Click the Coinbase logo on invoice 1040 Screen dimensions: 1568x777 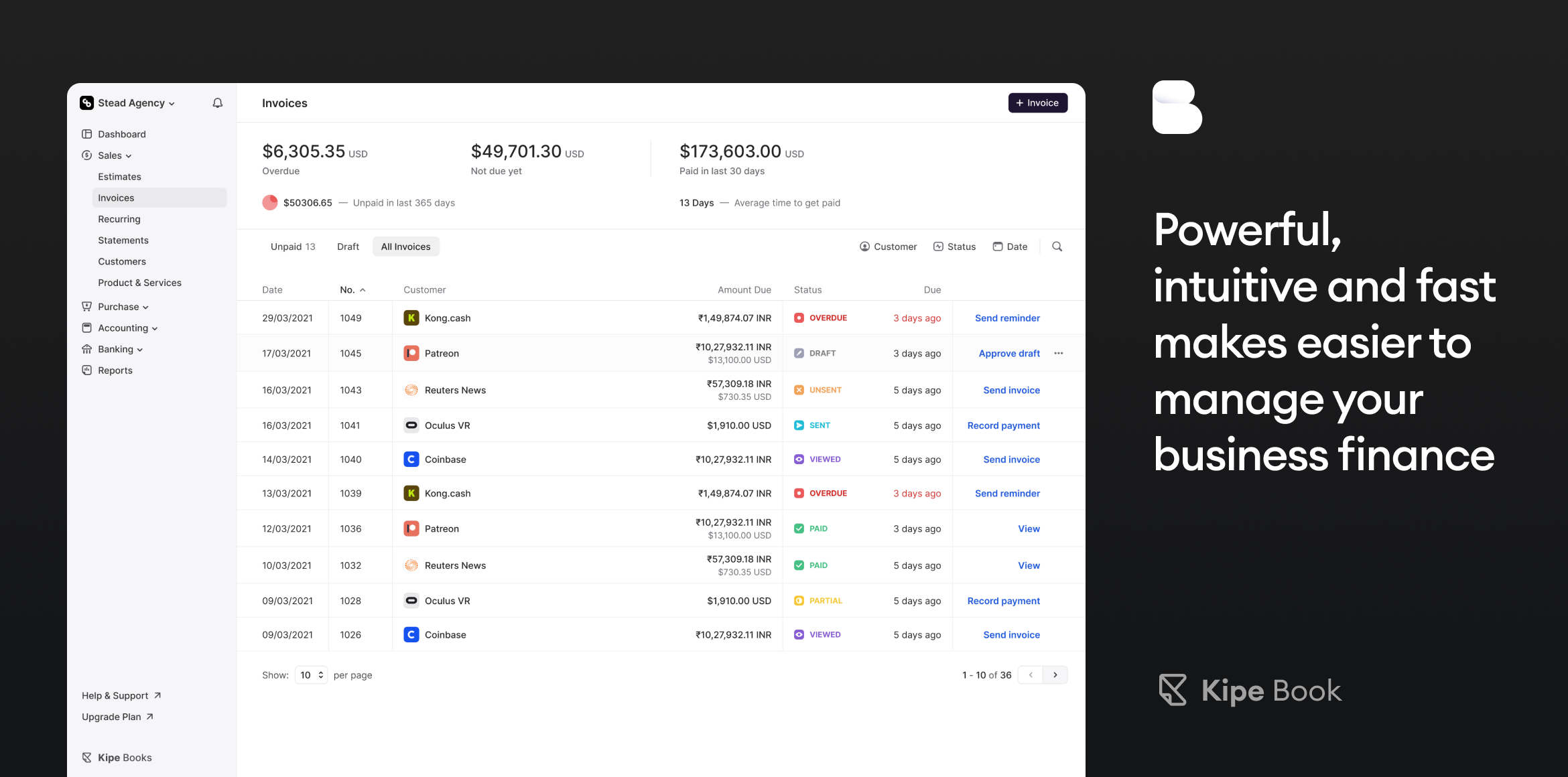click(x=411, y=460)
